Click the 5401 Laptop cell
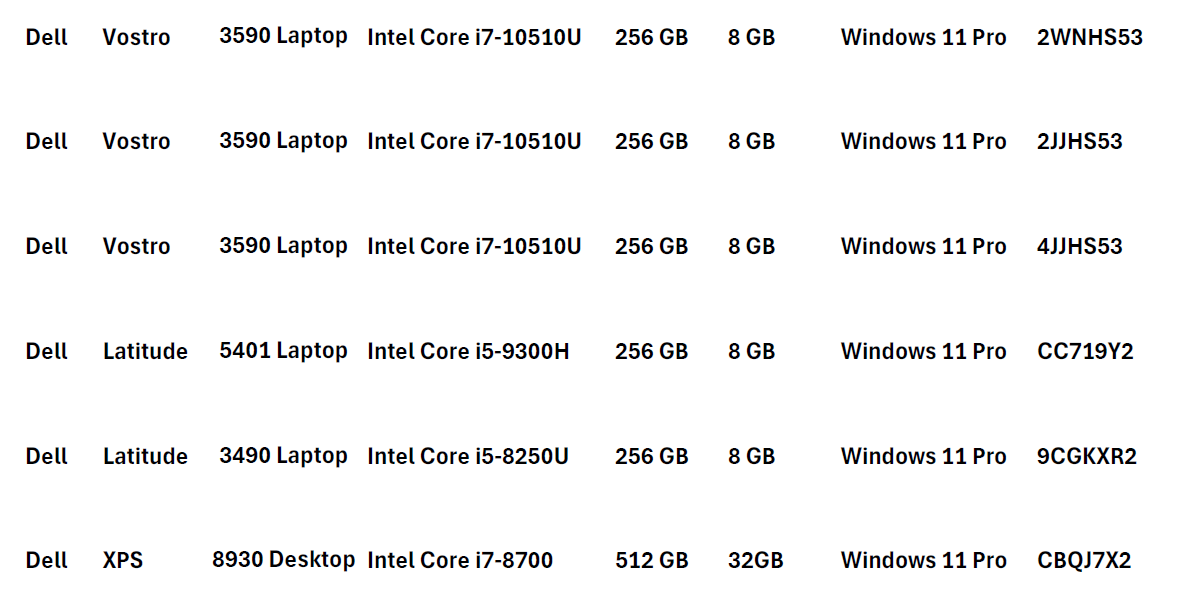 click(x=283, y=351)
